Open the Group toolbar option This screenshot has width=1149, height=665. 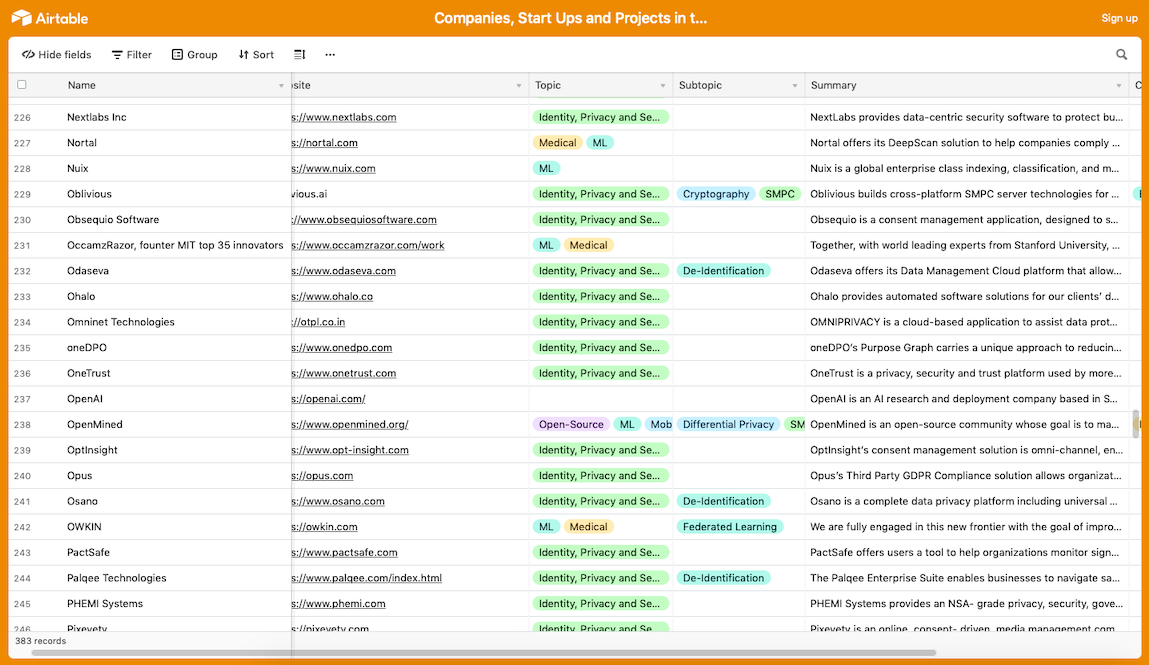(x=195, y=54)
